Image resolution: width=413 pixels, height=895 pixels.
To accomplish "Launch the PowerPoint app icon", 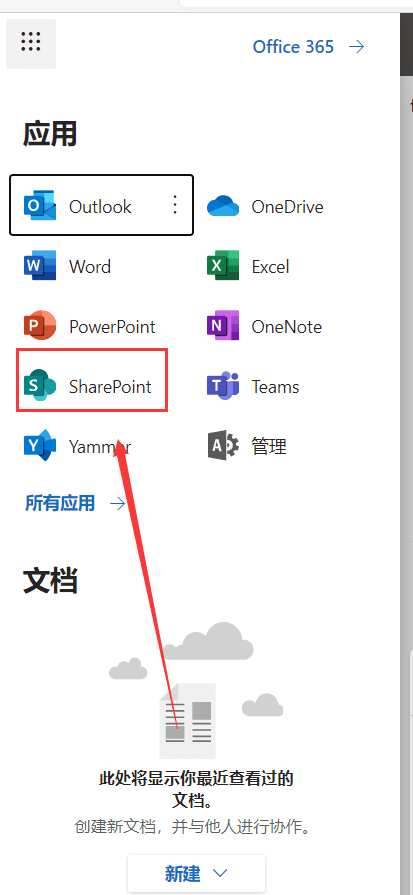I will (x=40, y=326).
